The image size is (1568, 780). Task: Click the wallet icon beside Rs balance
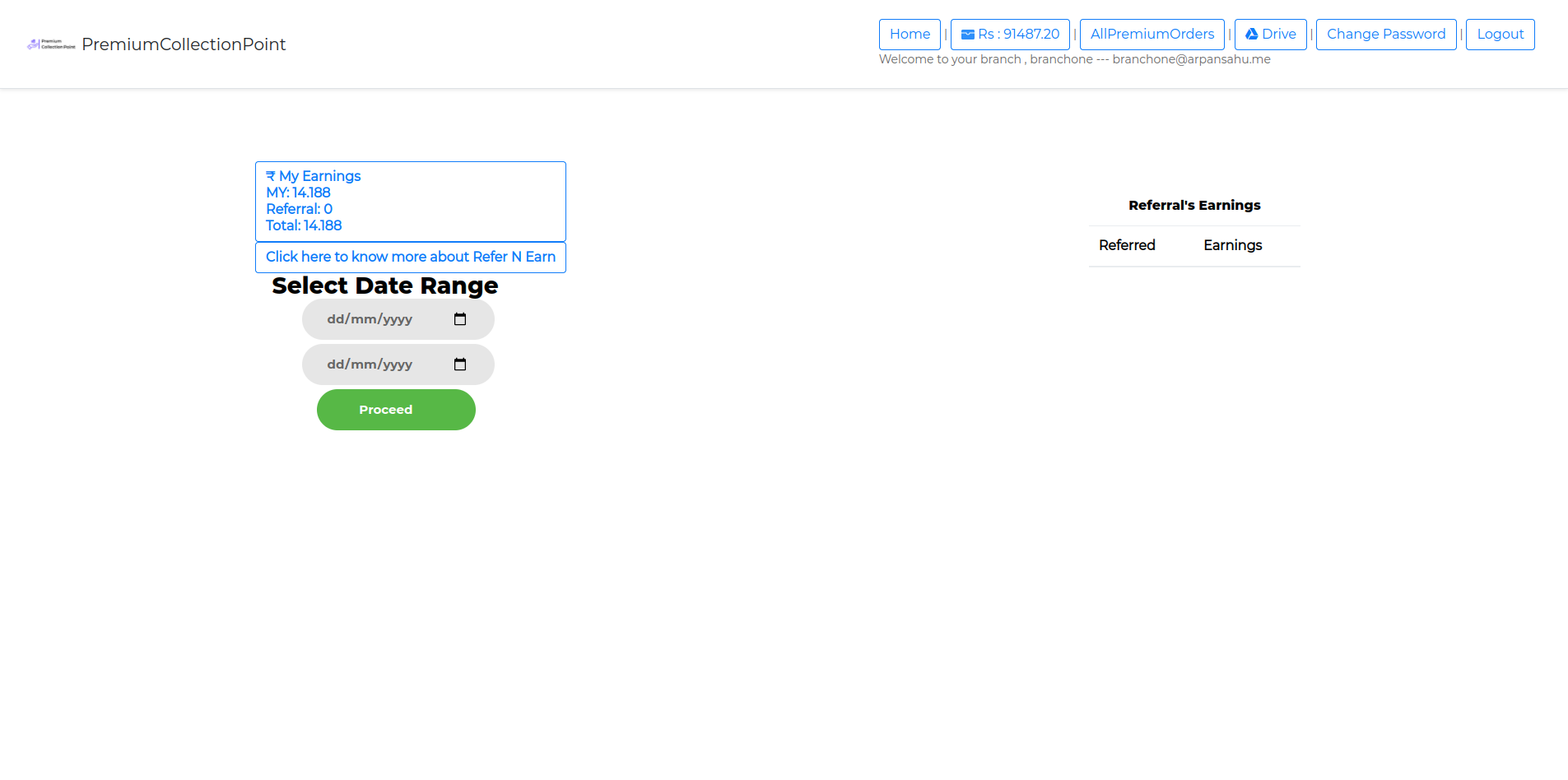pos(968,35)
